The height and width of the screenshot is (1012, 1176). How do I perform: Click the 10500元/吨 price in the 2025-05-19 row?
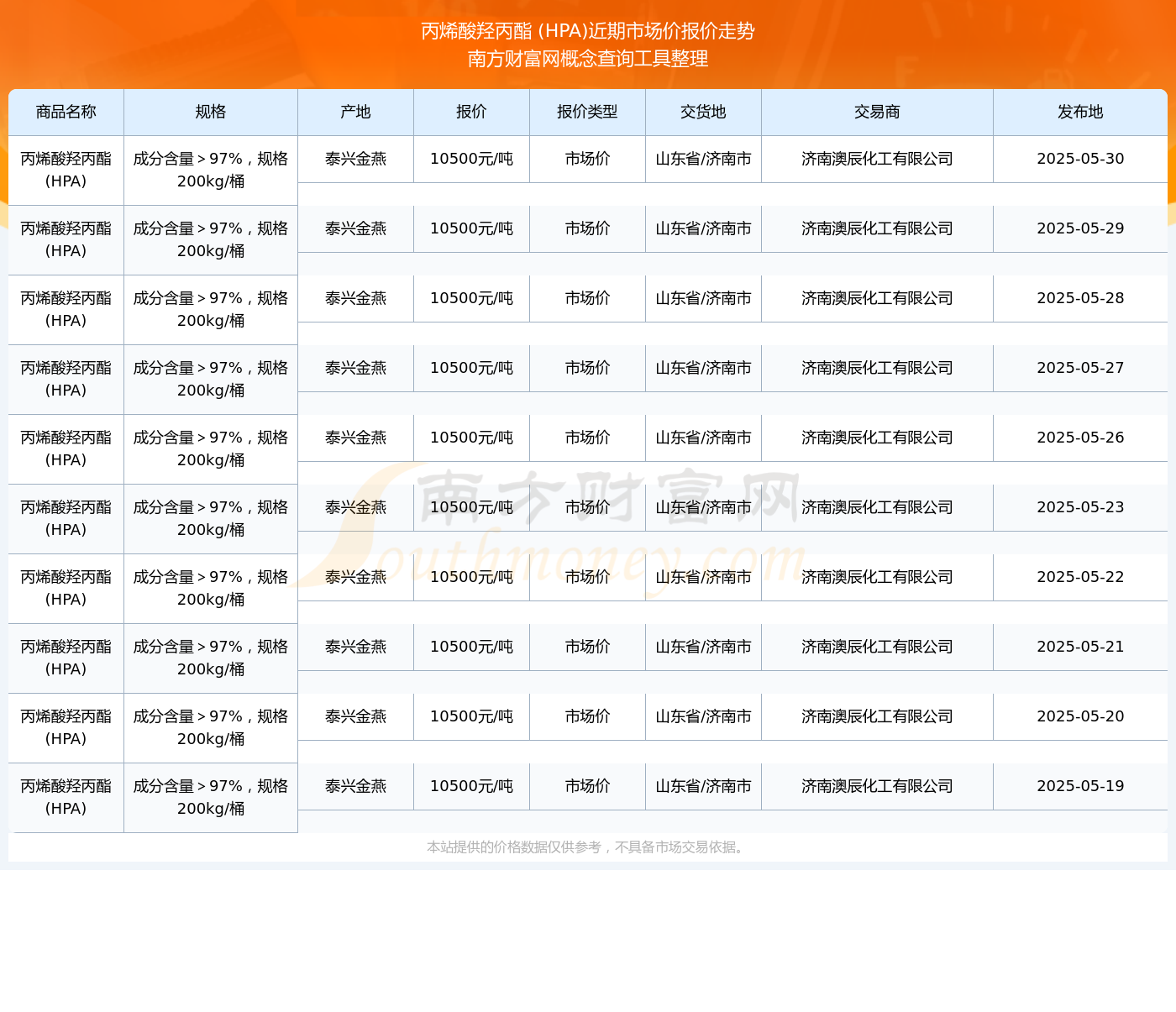pyautogui.click(x=472, y=786)
